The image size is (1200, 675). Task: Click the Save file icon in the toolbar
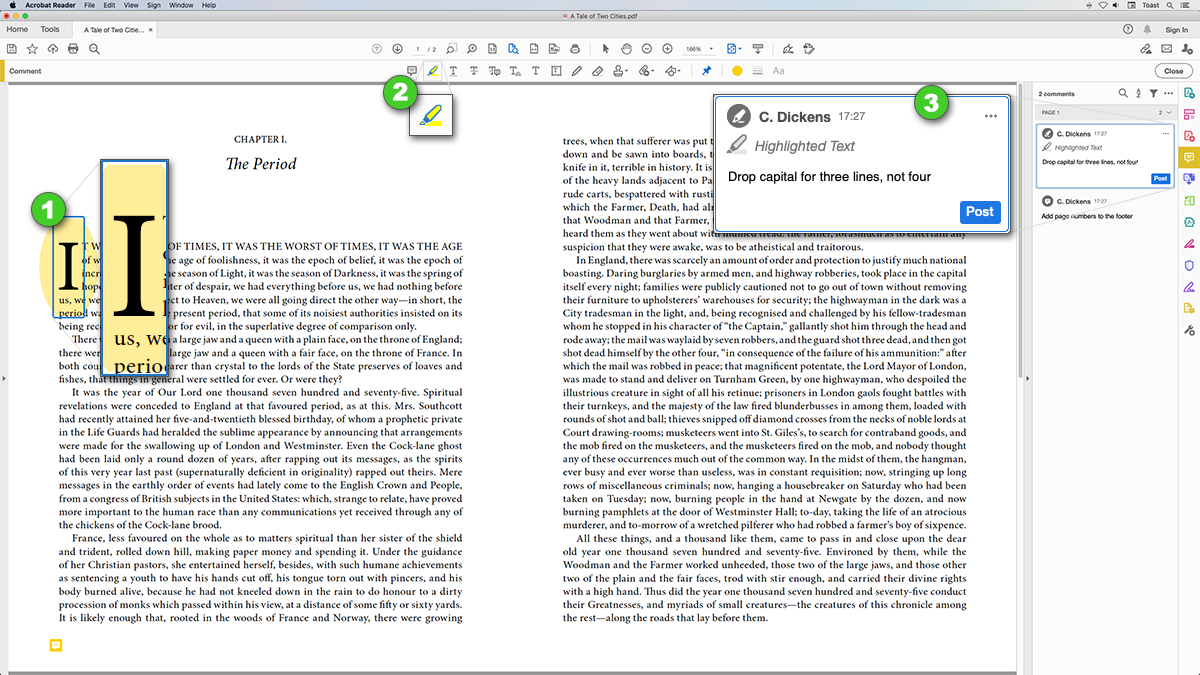pyautogui.click(x=12, y=49)
